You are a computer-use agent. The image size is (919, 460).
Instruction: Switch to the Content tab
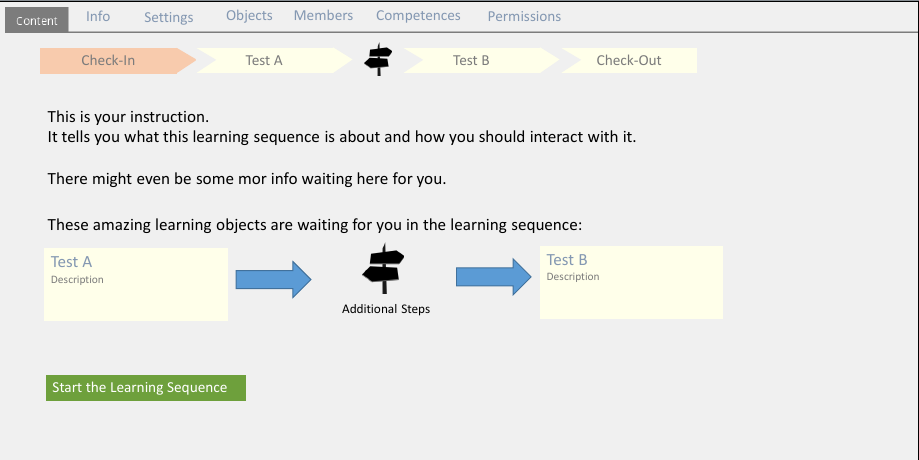37,20
